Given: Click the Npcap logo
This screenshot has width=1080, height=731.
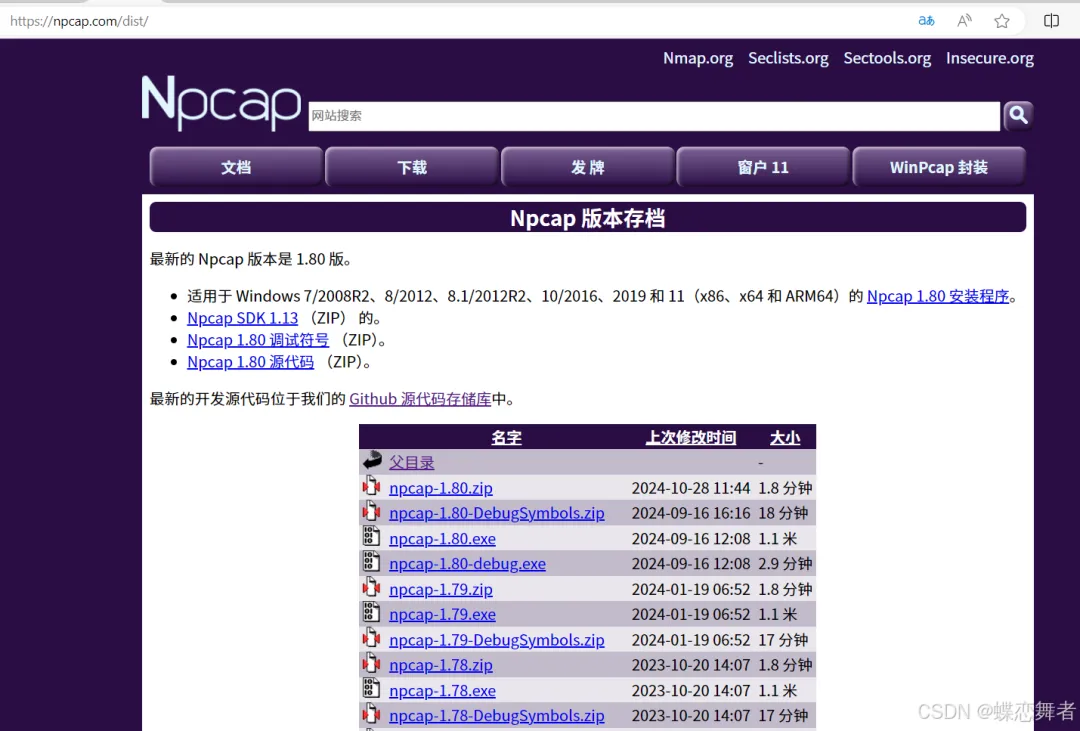Looking at the screenshot, I should point(222,103).
